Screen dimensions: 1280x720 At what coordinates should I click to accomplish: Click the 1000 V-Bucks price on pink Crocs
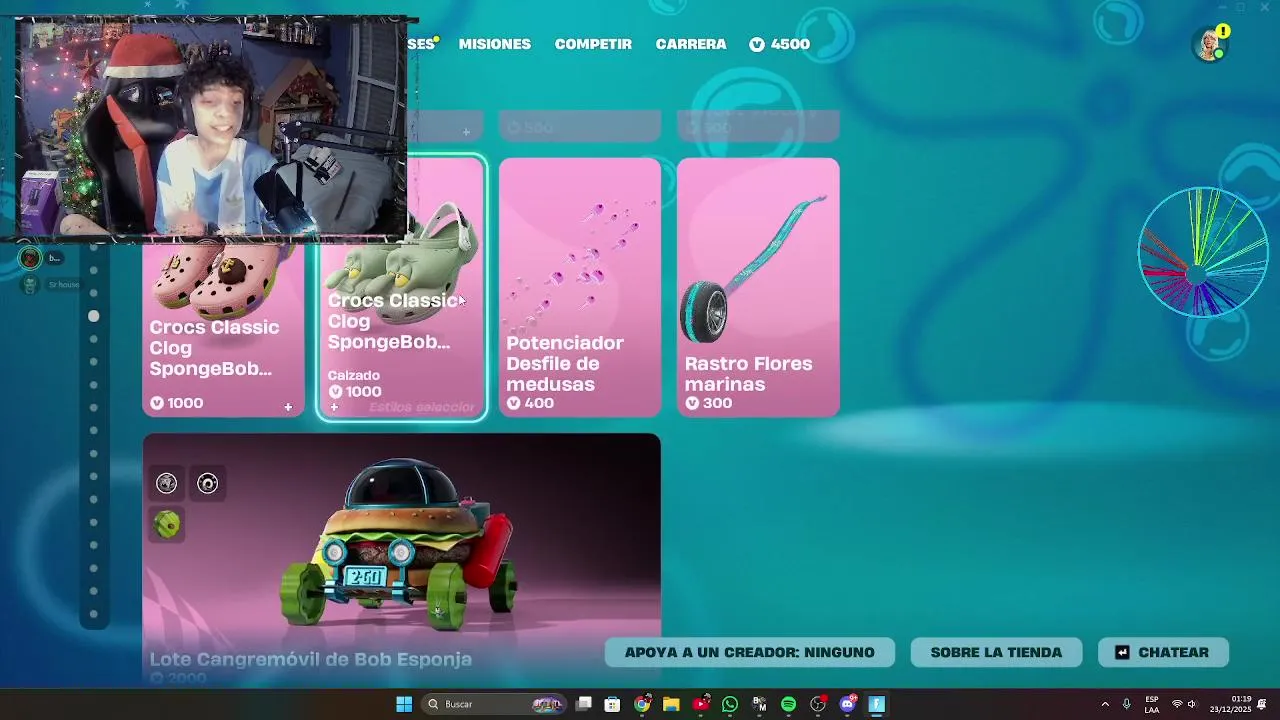[177, 403]
